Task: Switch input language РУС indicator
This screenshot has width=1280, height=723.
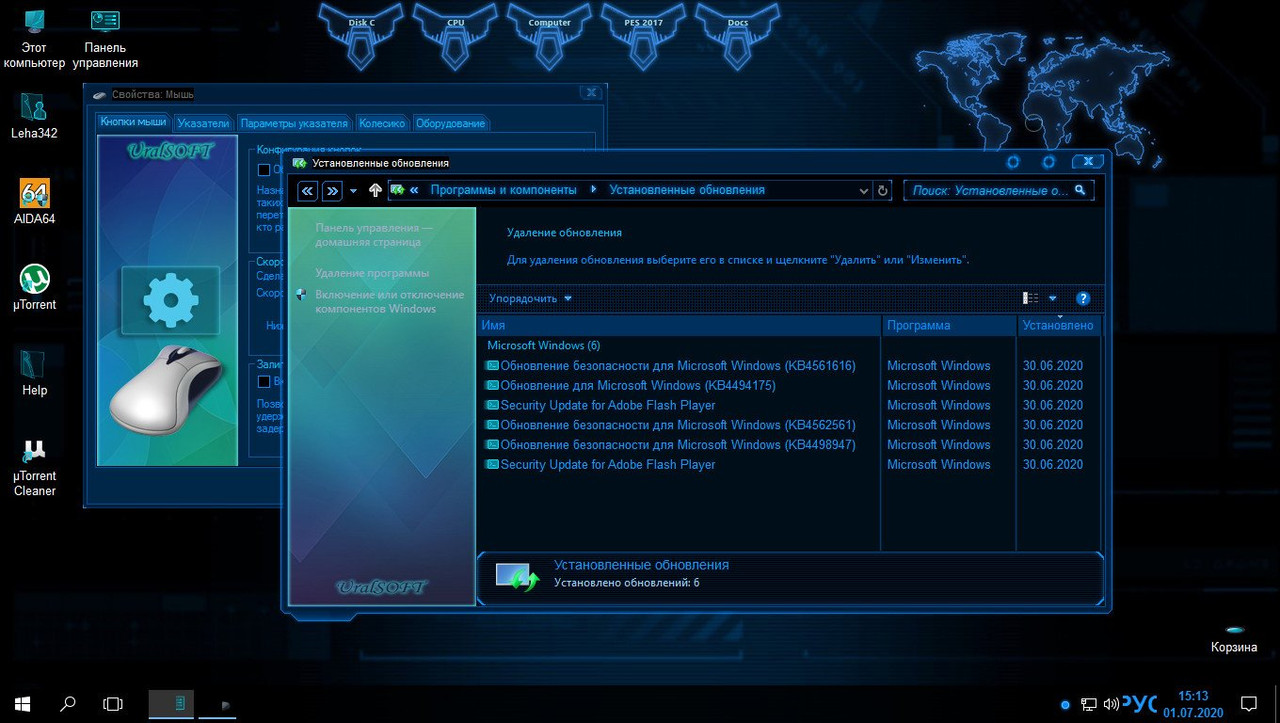Action: click(x=1139, y=704)
